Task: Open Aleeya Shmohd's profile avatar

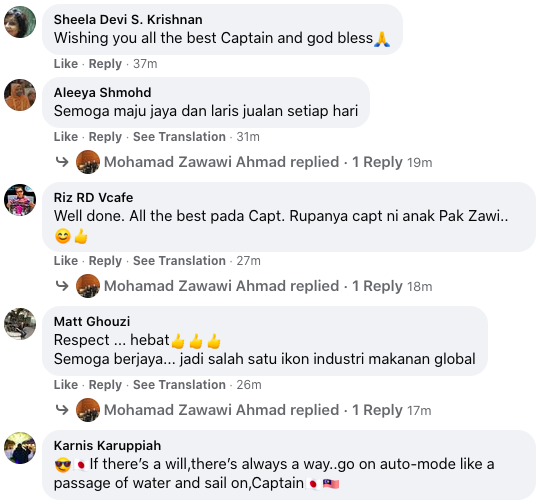Action: click(x=20, y=95)
